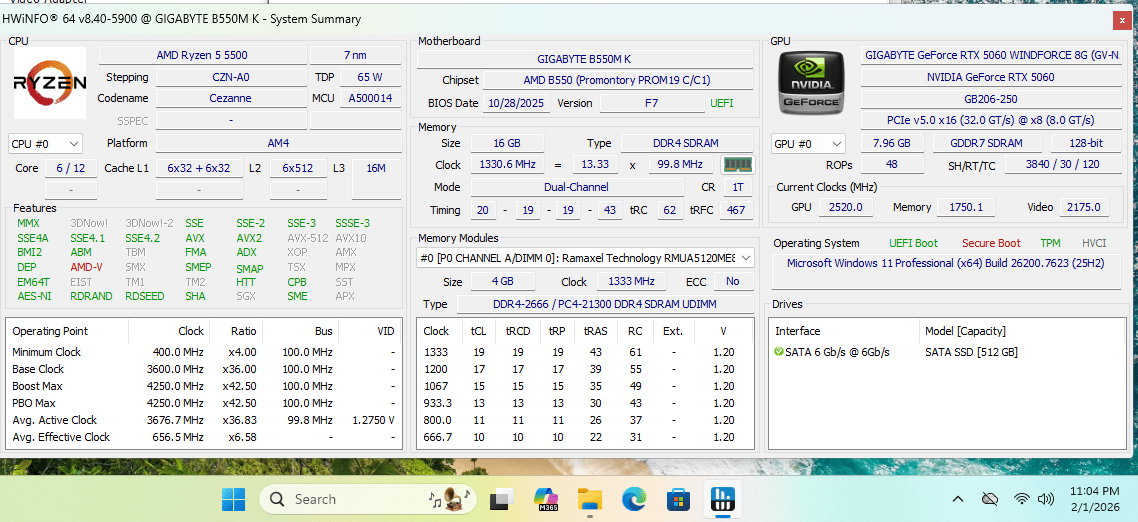Click the cloud sync tray icon
The width and height of the screenshot is (1138, 522).
pos(989,499)
